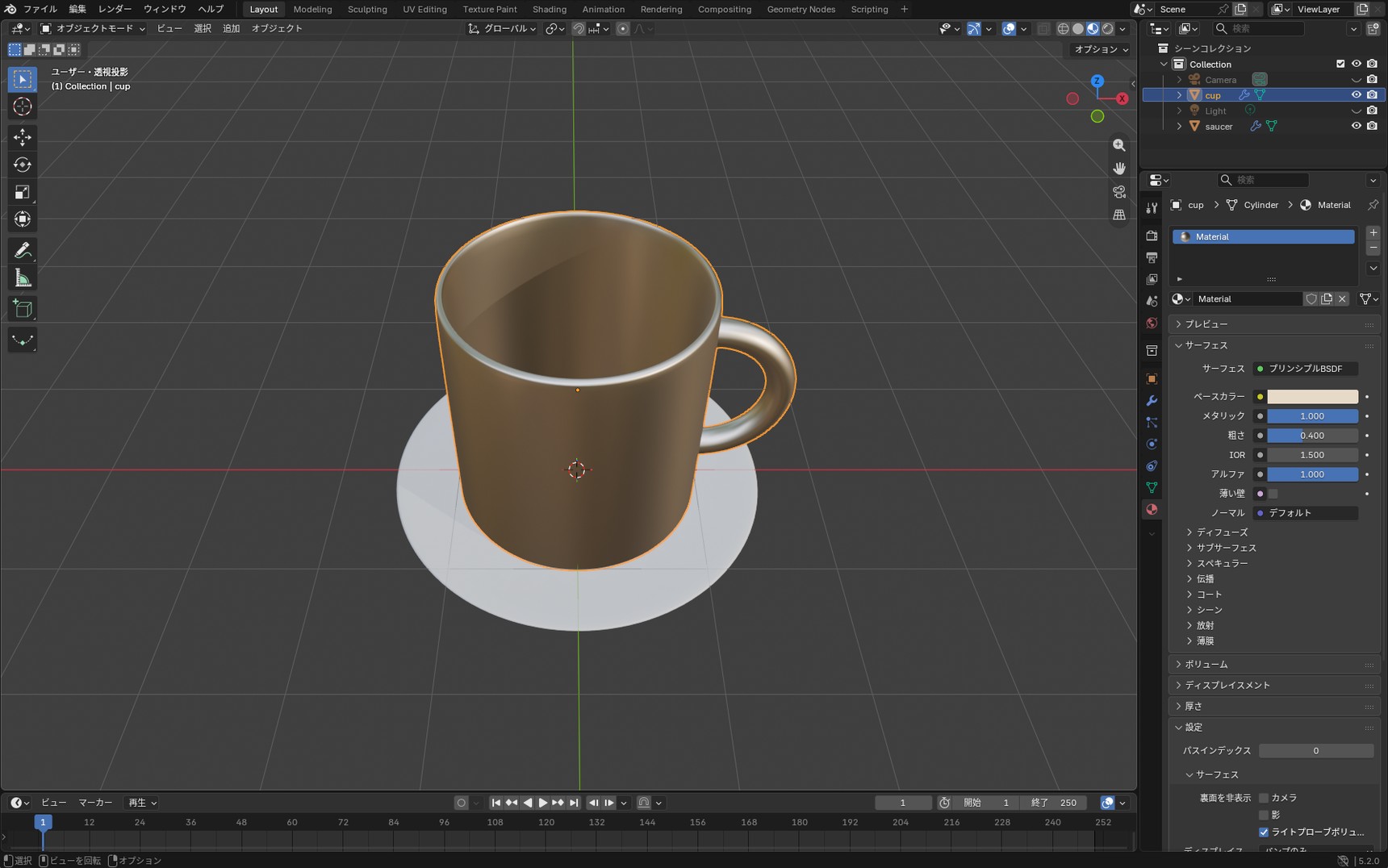Activate the Select Box tool

click(23, 79)
